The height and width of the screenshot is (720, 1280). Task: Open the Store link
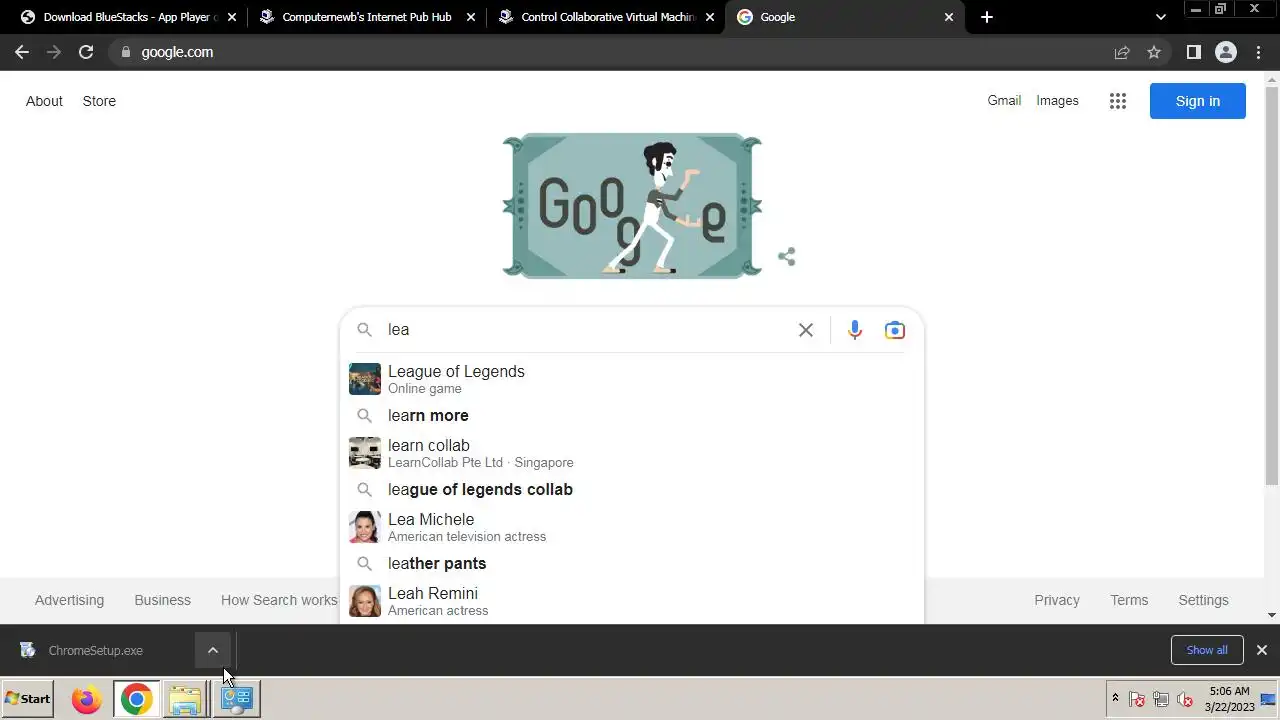[x=99, y=101]
